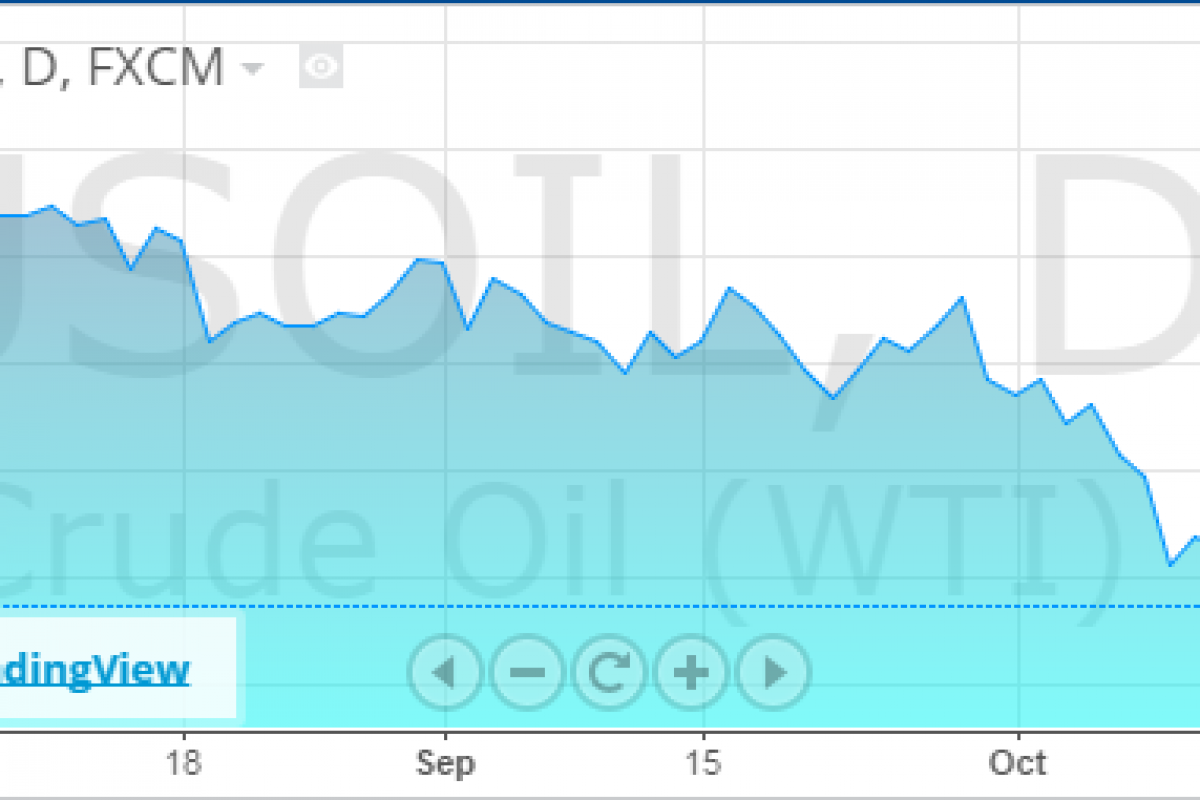Reset the chart view with the circular arrow
Screen dimensions: 1200x800
[610, 672]
